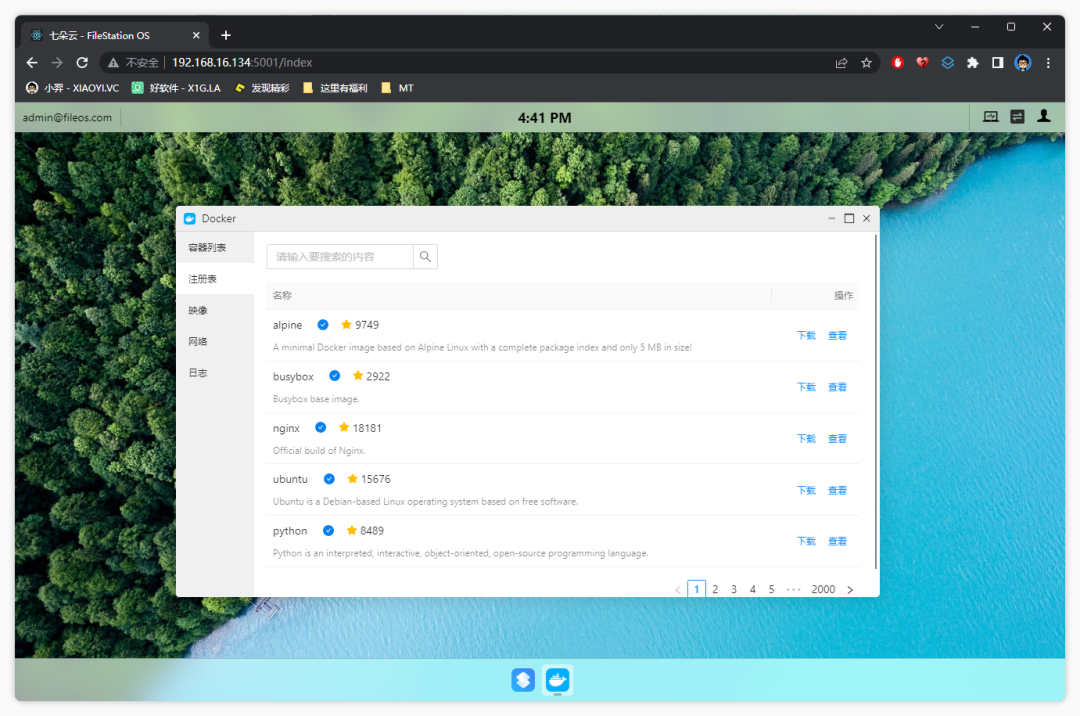This screenshot has width=1080, height=716.
Task: Click the Chrome profile avatar
Action: (x=1023, y=63)
